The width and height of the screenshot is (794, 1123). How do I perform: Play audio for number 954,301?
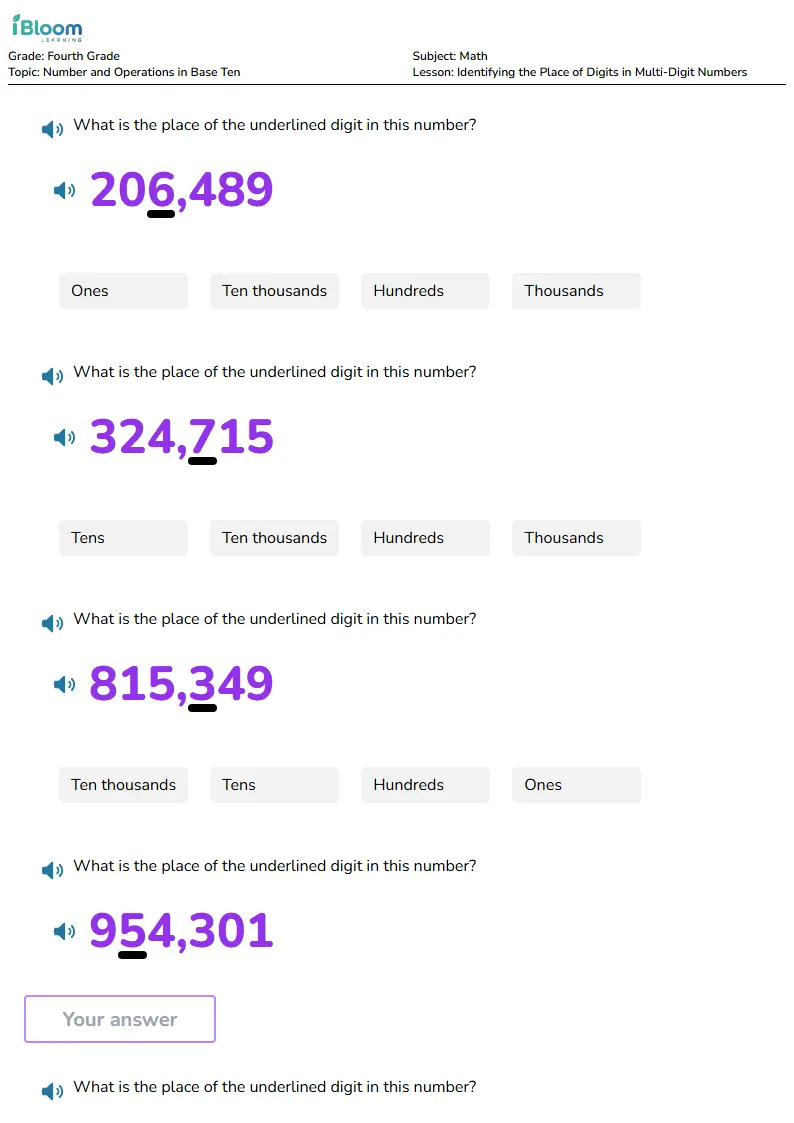coord(64,931)
